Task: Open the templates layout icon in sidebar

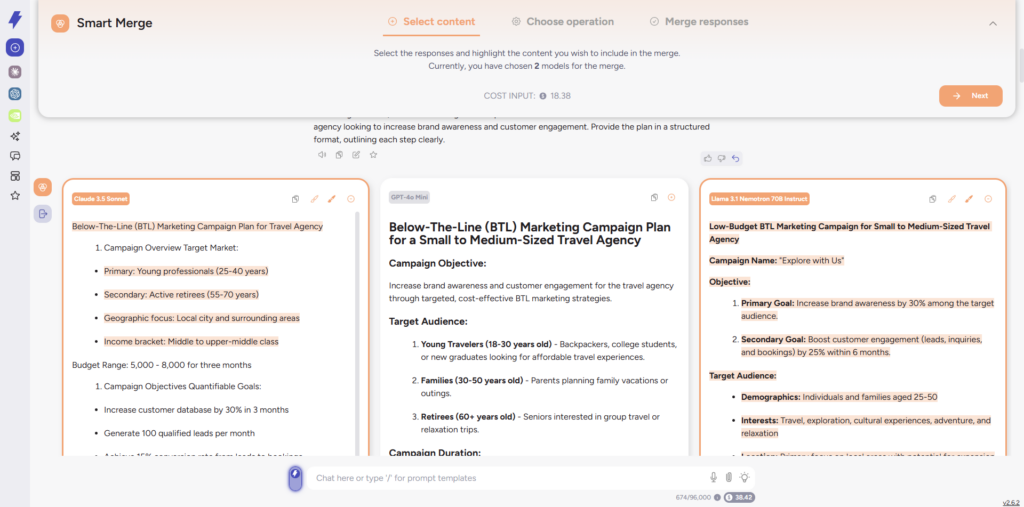Action: 15,176
